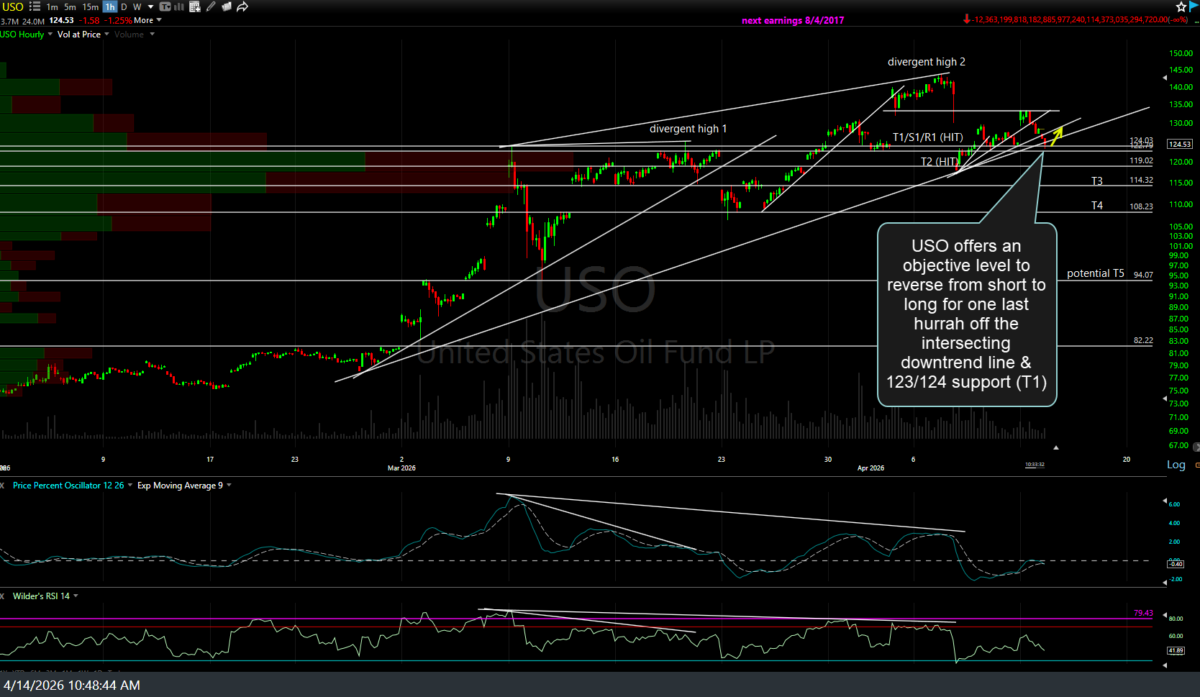Switch to the 1h timeframe
The height and width of the screenshot is (697, 1200).
[110, 6]
